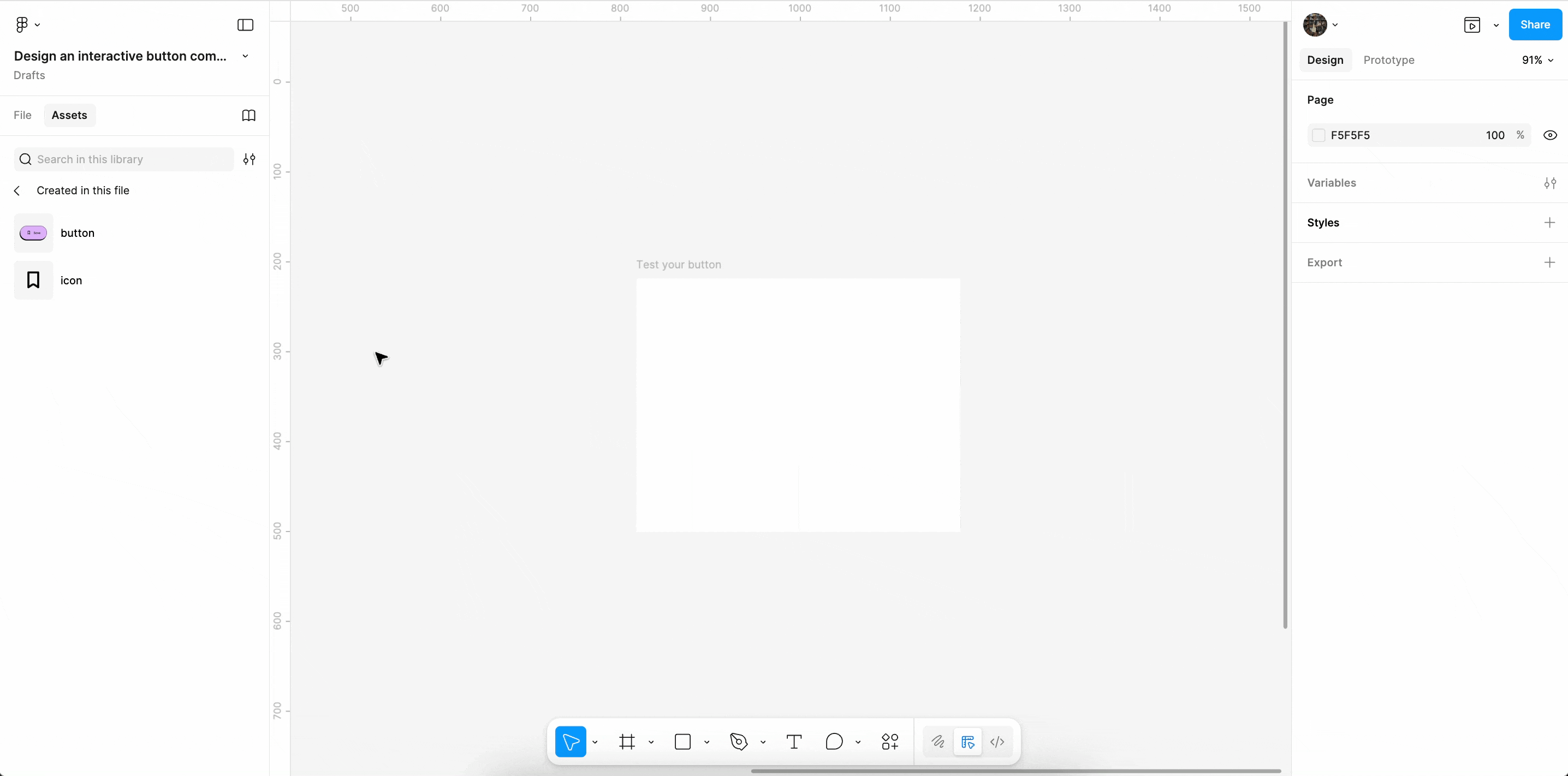Image resolution: width=1568 pixels, height=776 pixels.
Task: Switch to the File tab
Action: click(22, 116)
